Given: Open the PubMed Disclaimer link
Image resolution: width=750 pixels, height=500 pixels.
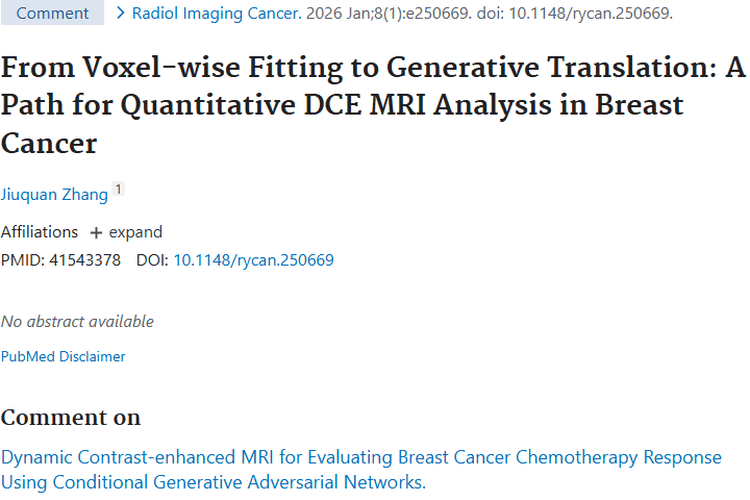Looking at the screenshot, I should tap(63, 356).
